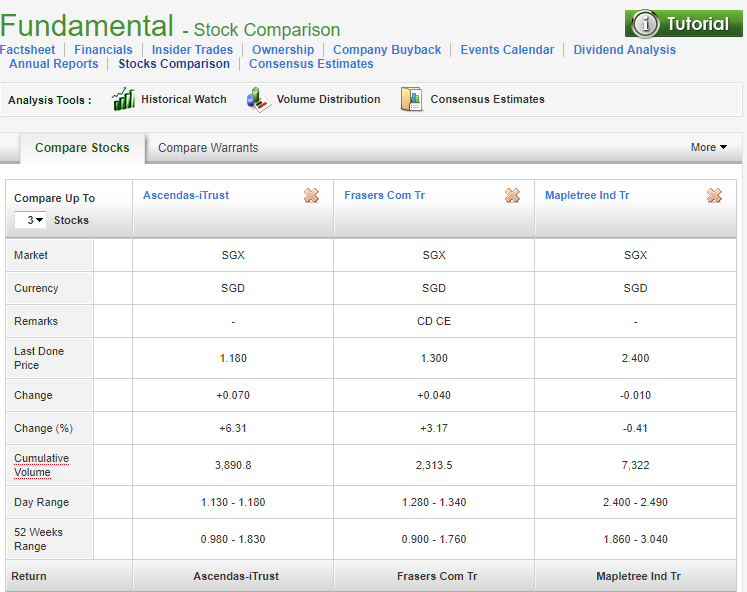Click the +0.070 change value
The width and height of the screenshot is (747, 592).
(x=233, y=395)
